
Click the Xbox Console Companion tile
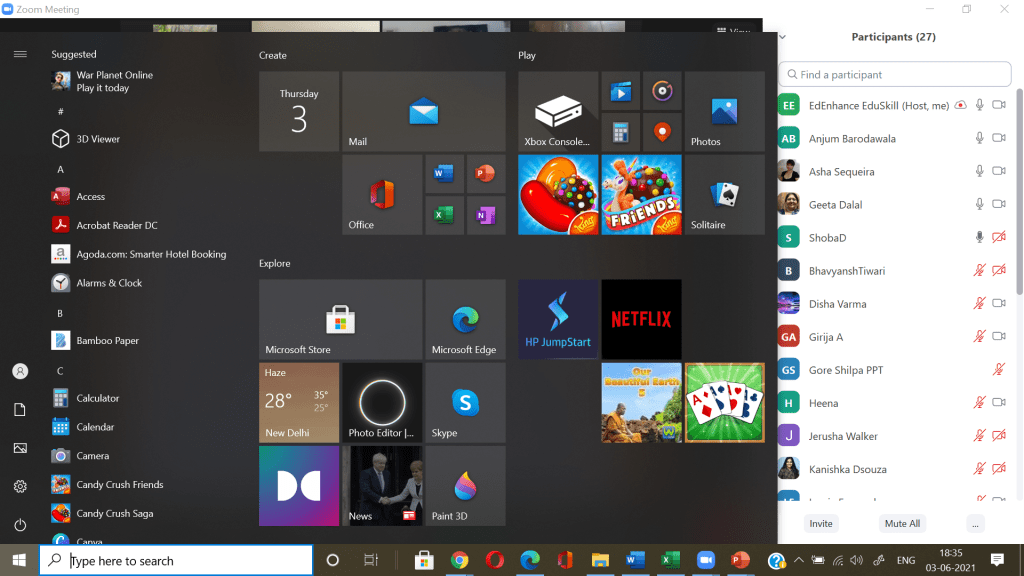click(558, 112)
